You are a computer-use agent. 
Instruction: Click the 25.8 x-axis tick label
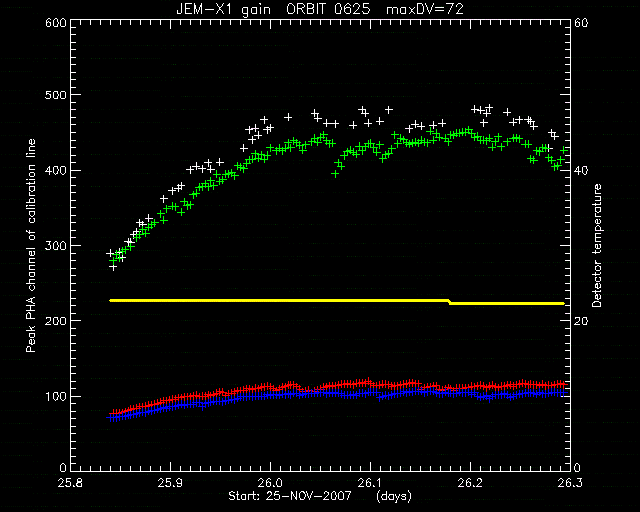pos(71,483)
